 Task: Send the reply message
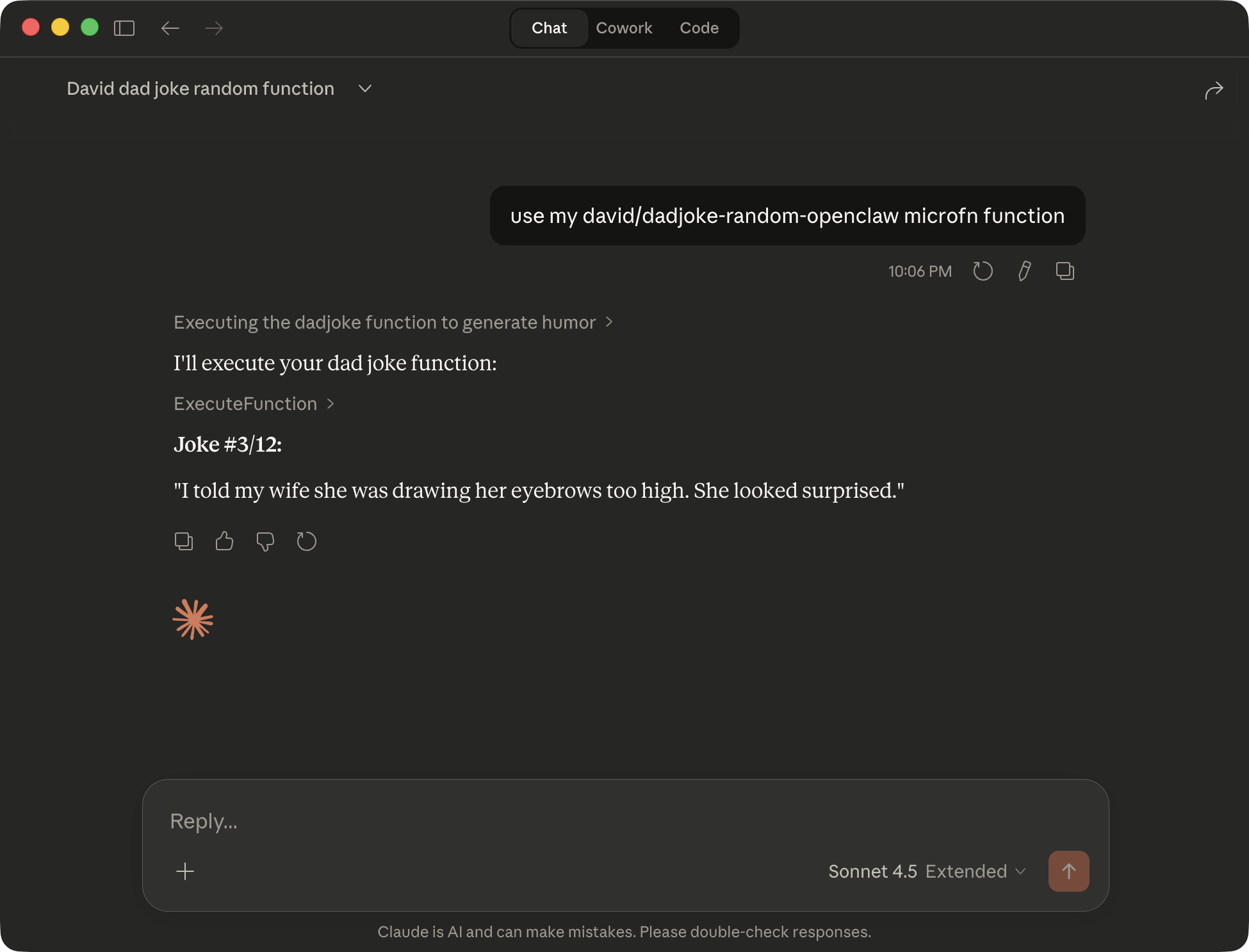coord(1068,871)
